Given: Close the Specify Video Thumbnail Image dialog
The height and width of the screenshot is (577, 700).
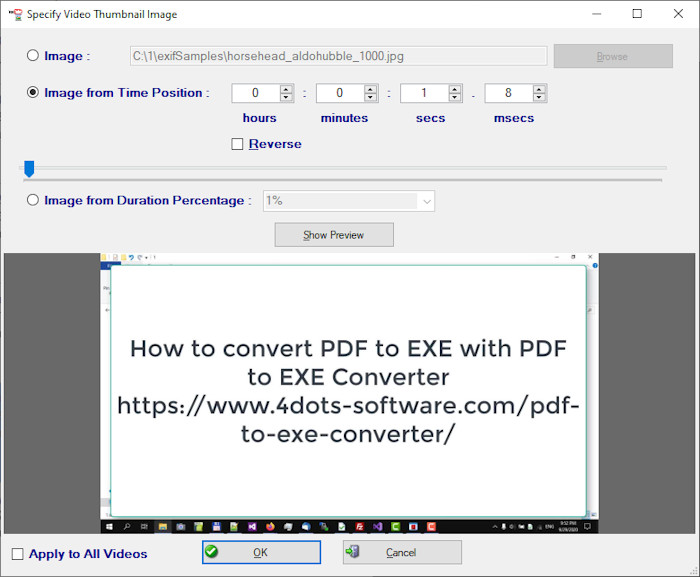Looking at the screenshot, I should point(678,14).
